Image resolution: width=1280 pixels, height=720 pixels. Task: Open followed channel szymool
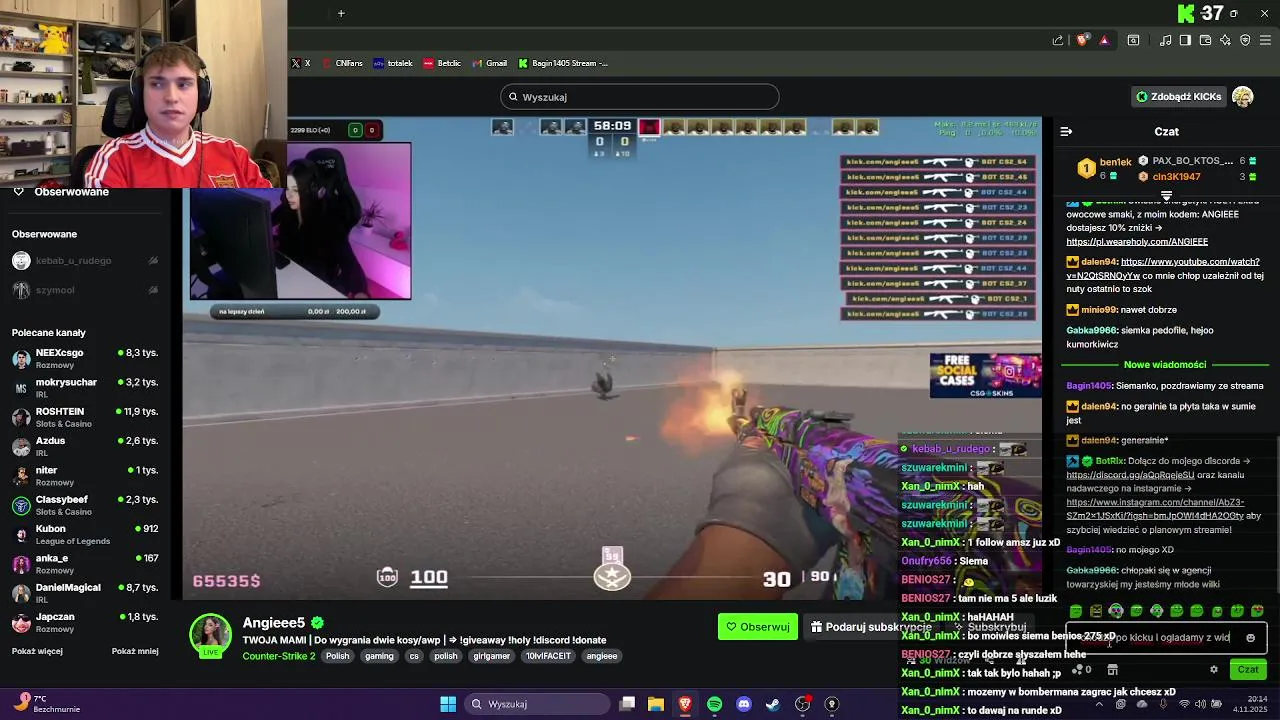pyautogui.click(x=85, y=290)
